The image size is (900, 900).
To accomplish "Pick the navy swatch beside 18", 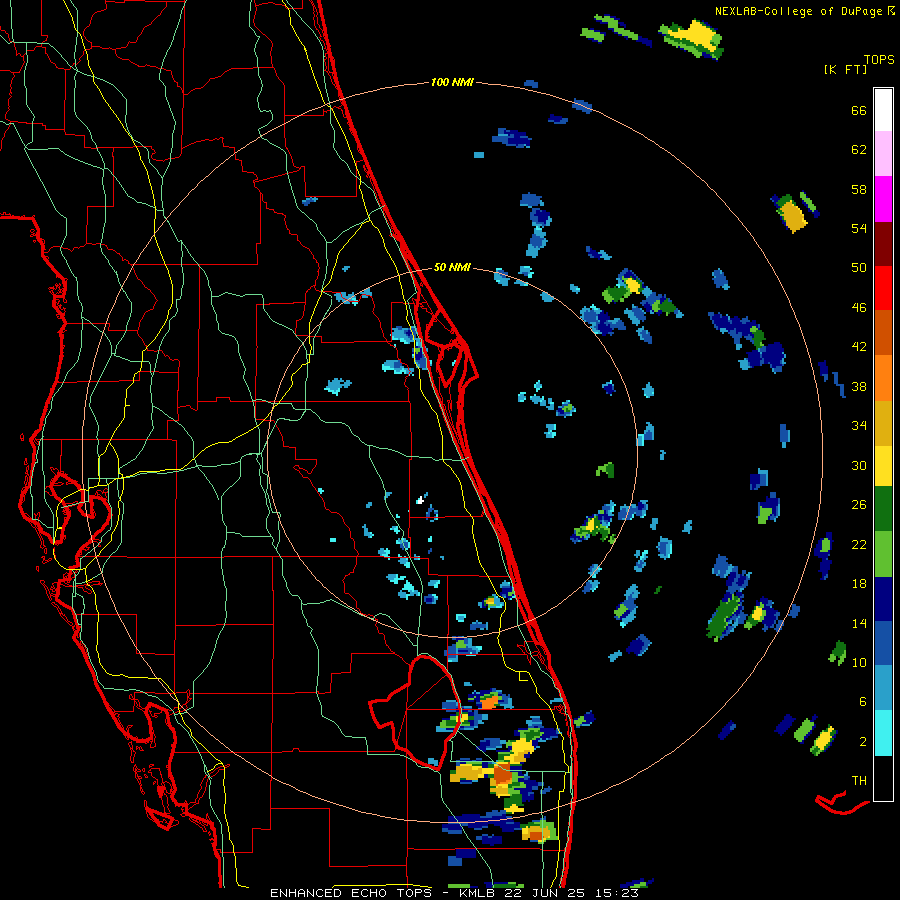I will (x=883, y=599).
